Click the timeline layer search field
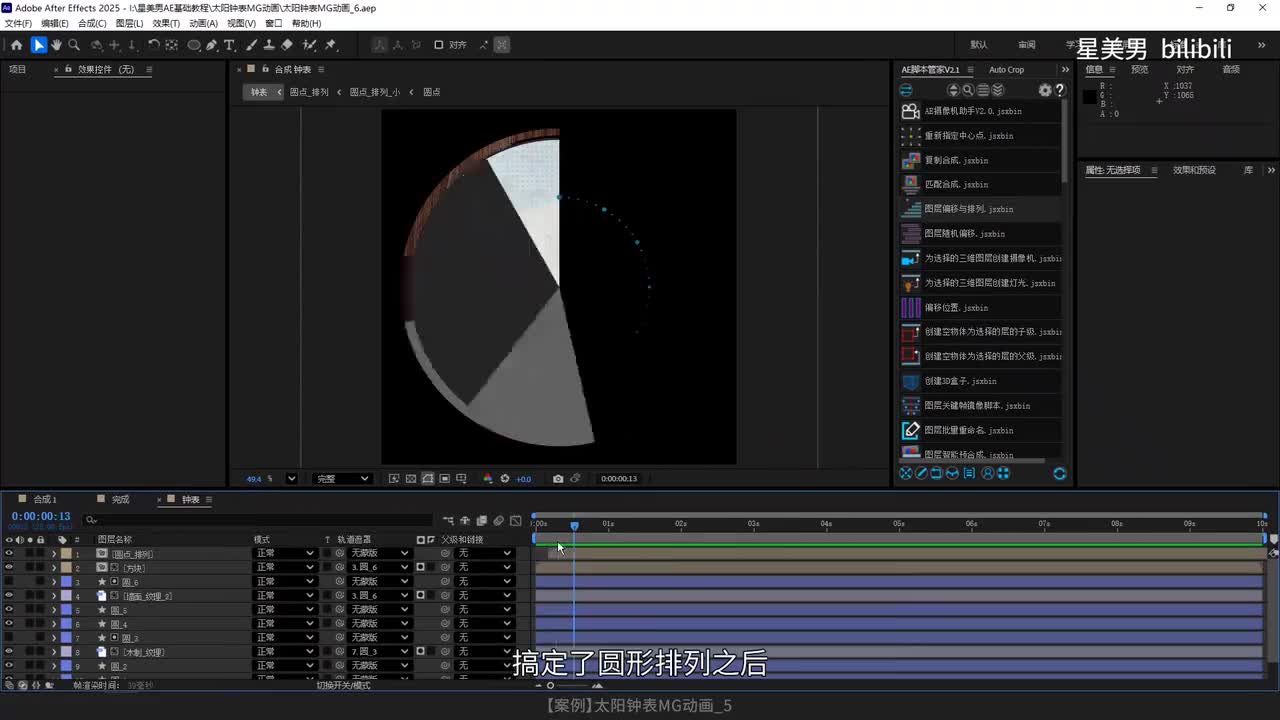The image size is (1280, 720). [x=260, y=520]
